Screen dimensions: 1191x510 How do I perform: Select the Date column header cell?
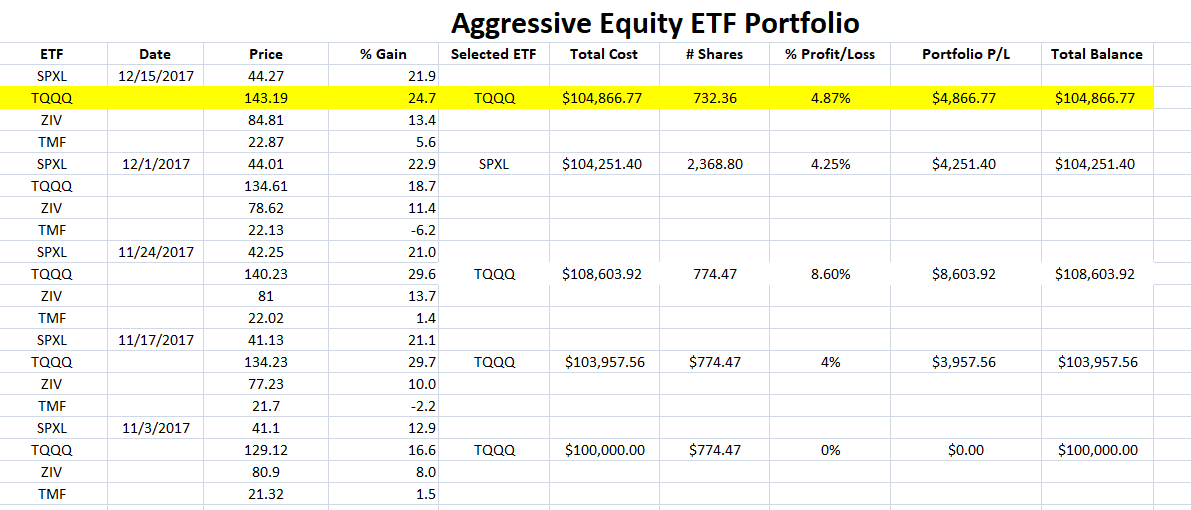tap(155, 54)
